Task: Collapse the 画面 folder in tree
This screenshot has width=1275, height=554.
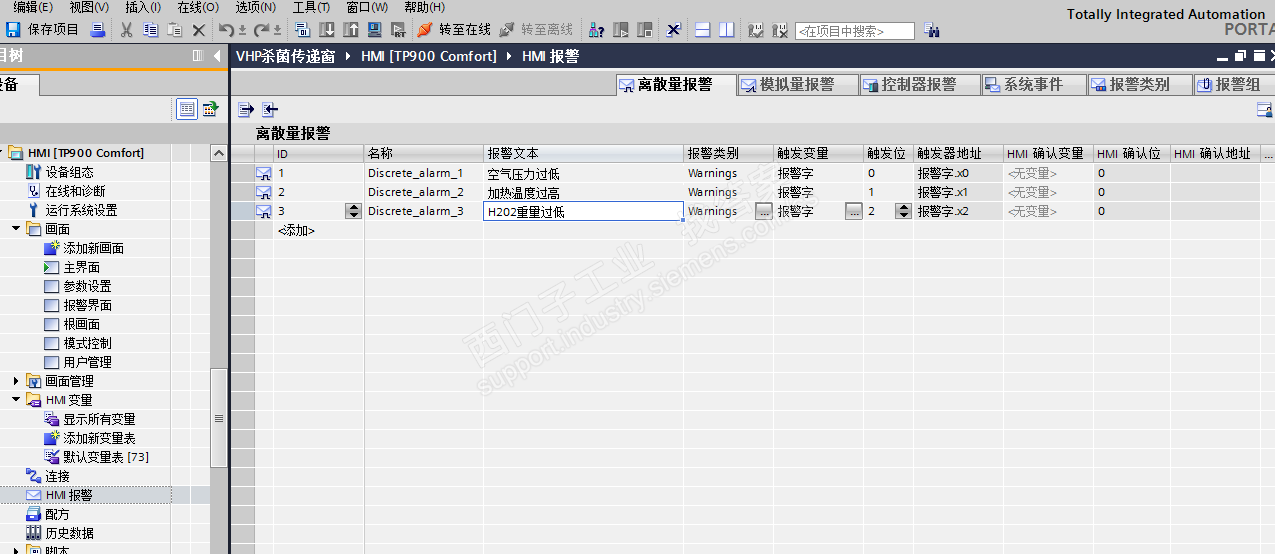Action: (x=16, y=229)
